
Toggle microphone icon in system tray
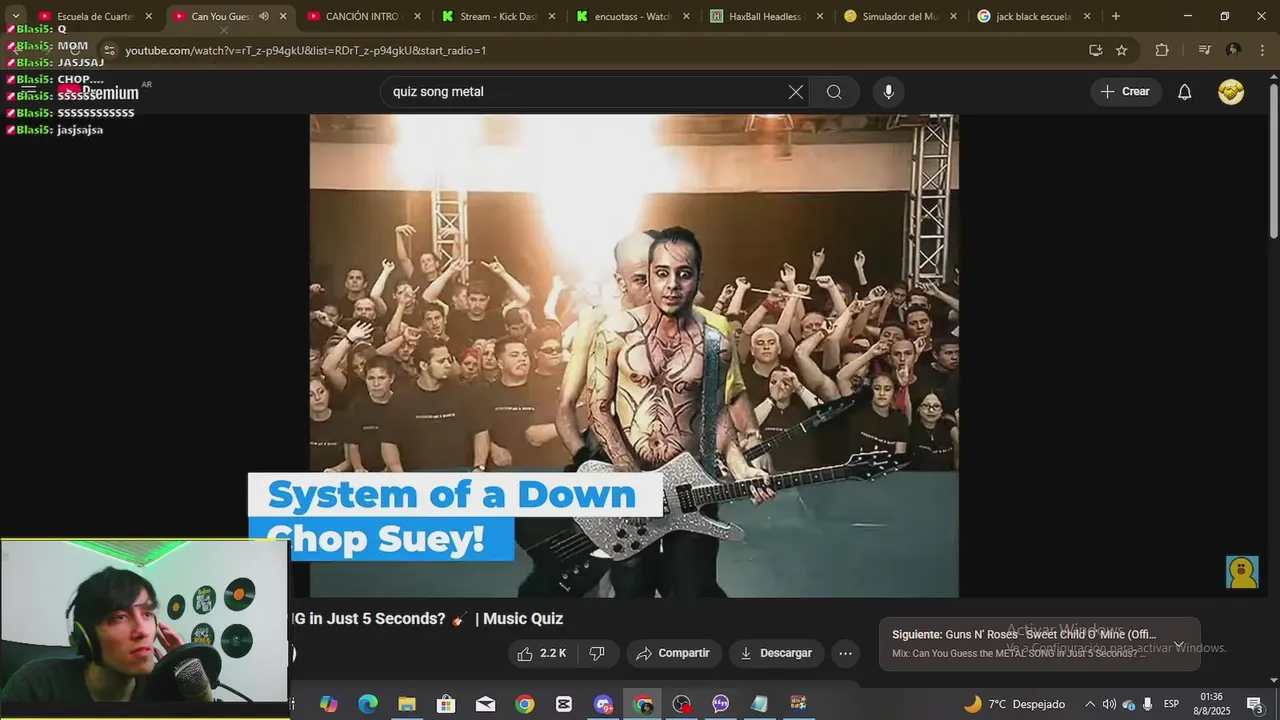pos(1148,704)
